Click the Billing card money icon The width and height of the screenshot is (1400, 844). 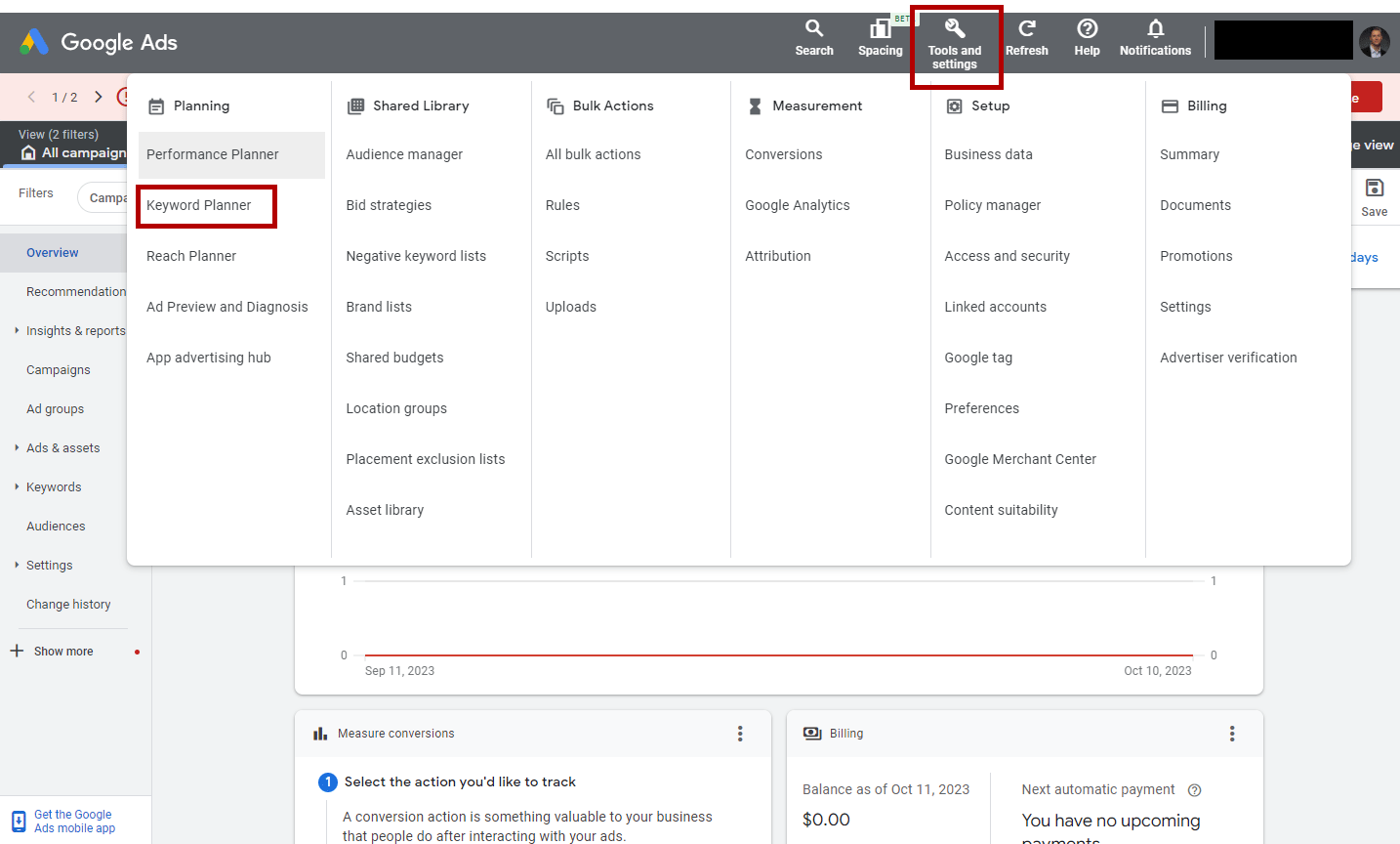pyautogui.click(x=812, y=734)
